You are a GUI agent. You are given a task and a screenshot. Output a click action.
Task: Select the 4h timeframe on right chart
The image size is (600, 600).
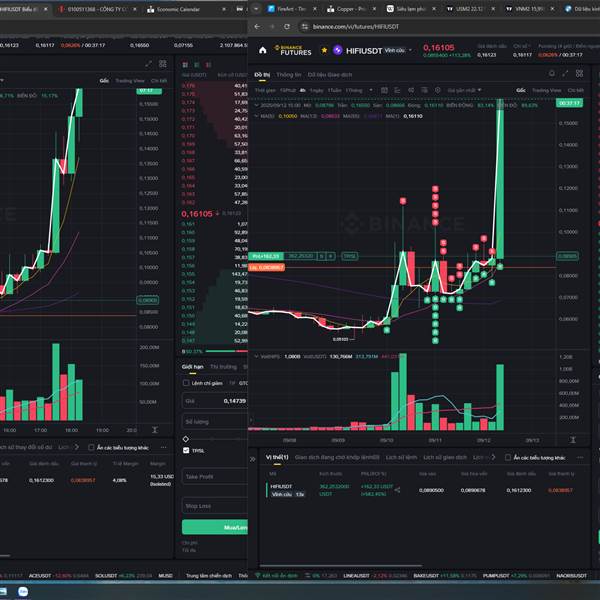click(302, 90)
